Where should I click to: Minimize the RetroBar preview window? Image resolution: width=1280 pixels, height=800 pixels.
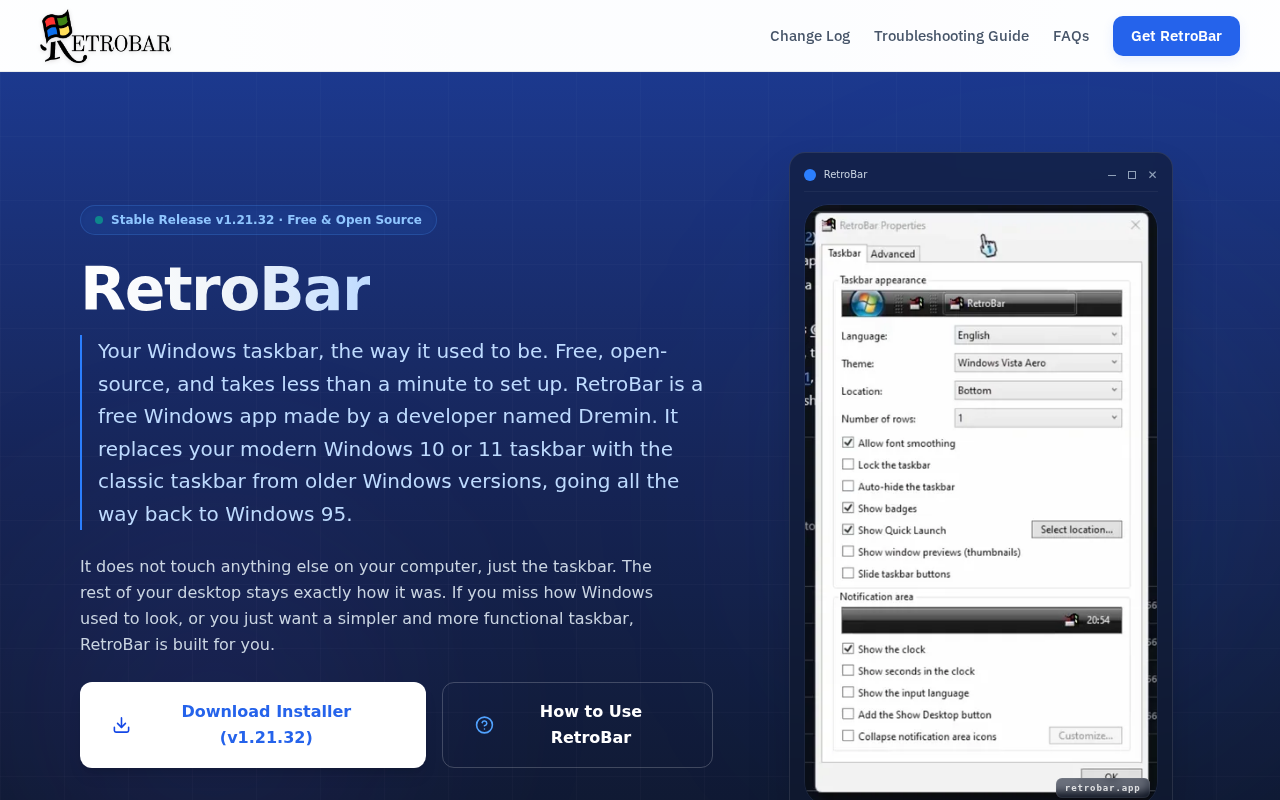1112,175
